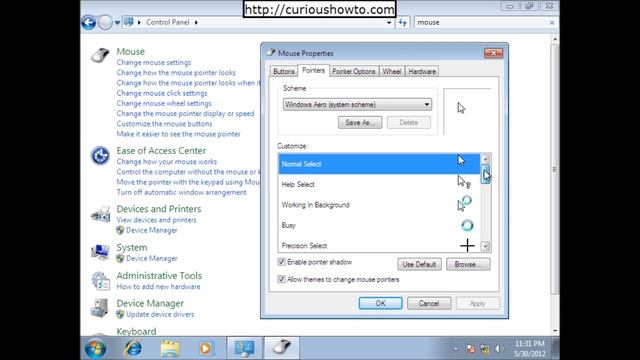Open Update device drivers link
The height and width of the screenshot is (360, 640).
160,314
